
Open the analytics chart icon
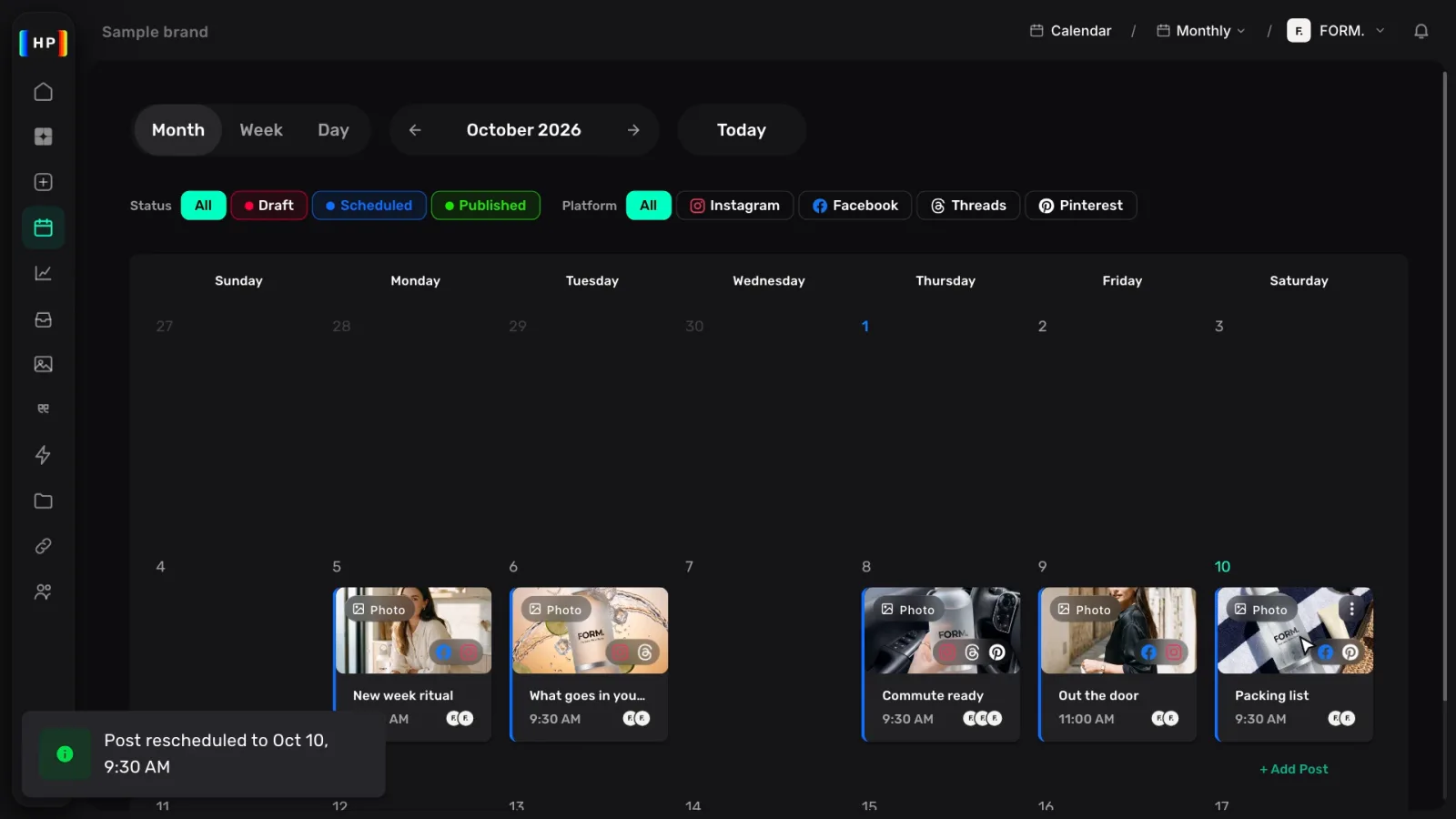coord(43,273)
